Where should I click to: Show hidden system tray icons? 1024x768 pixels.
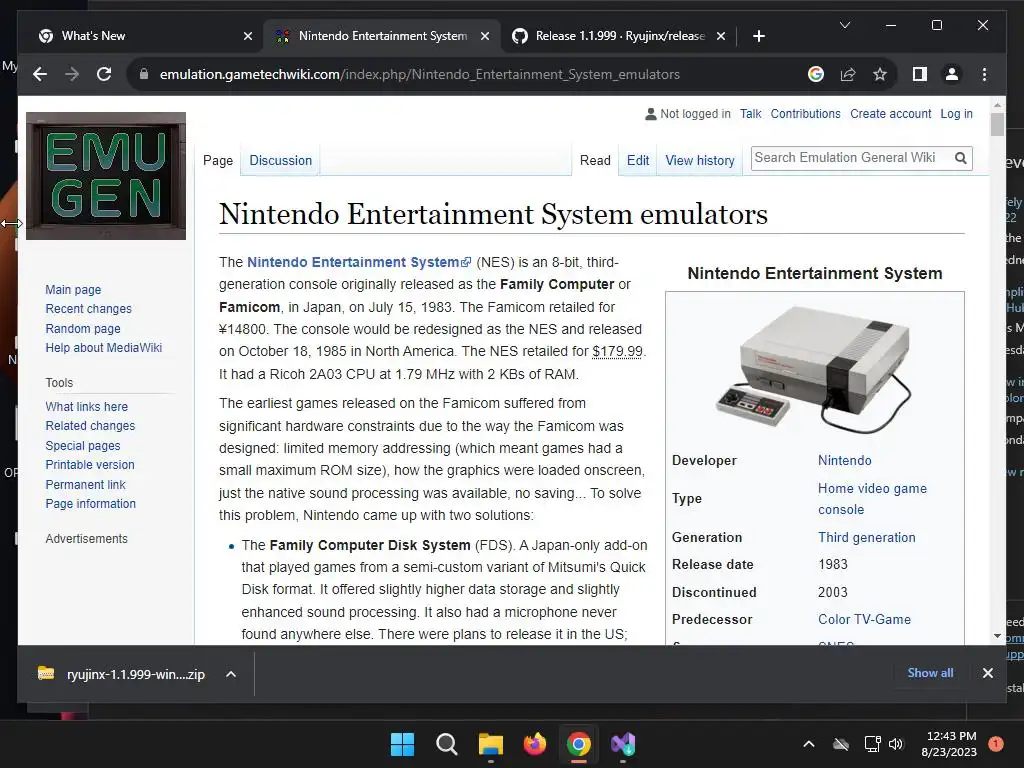(808, 744)
